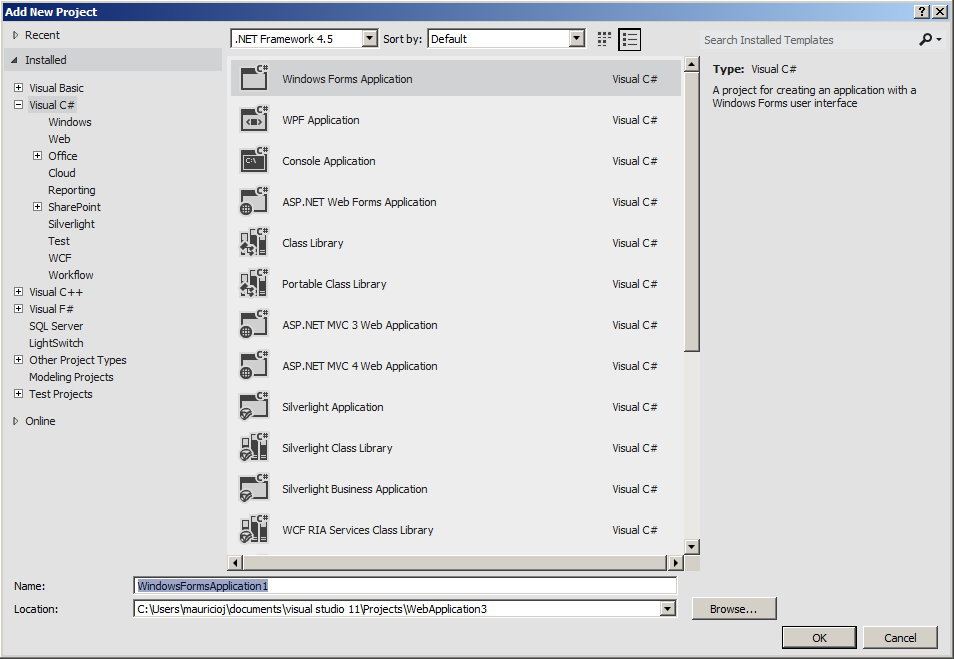This screenshot has width=954, height=659.
Task: Pick the Silverlight Class Library icon
Action: 253,447
